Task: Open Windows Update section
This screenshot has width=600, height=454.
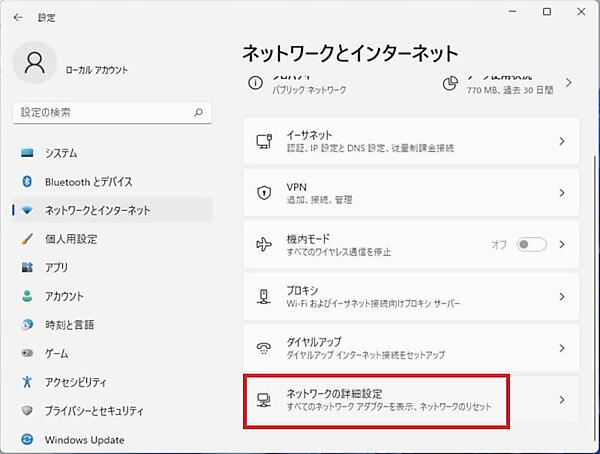Action: click(x=112, y=439)
